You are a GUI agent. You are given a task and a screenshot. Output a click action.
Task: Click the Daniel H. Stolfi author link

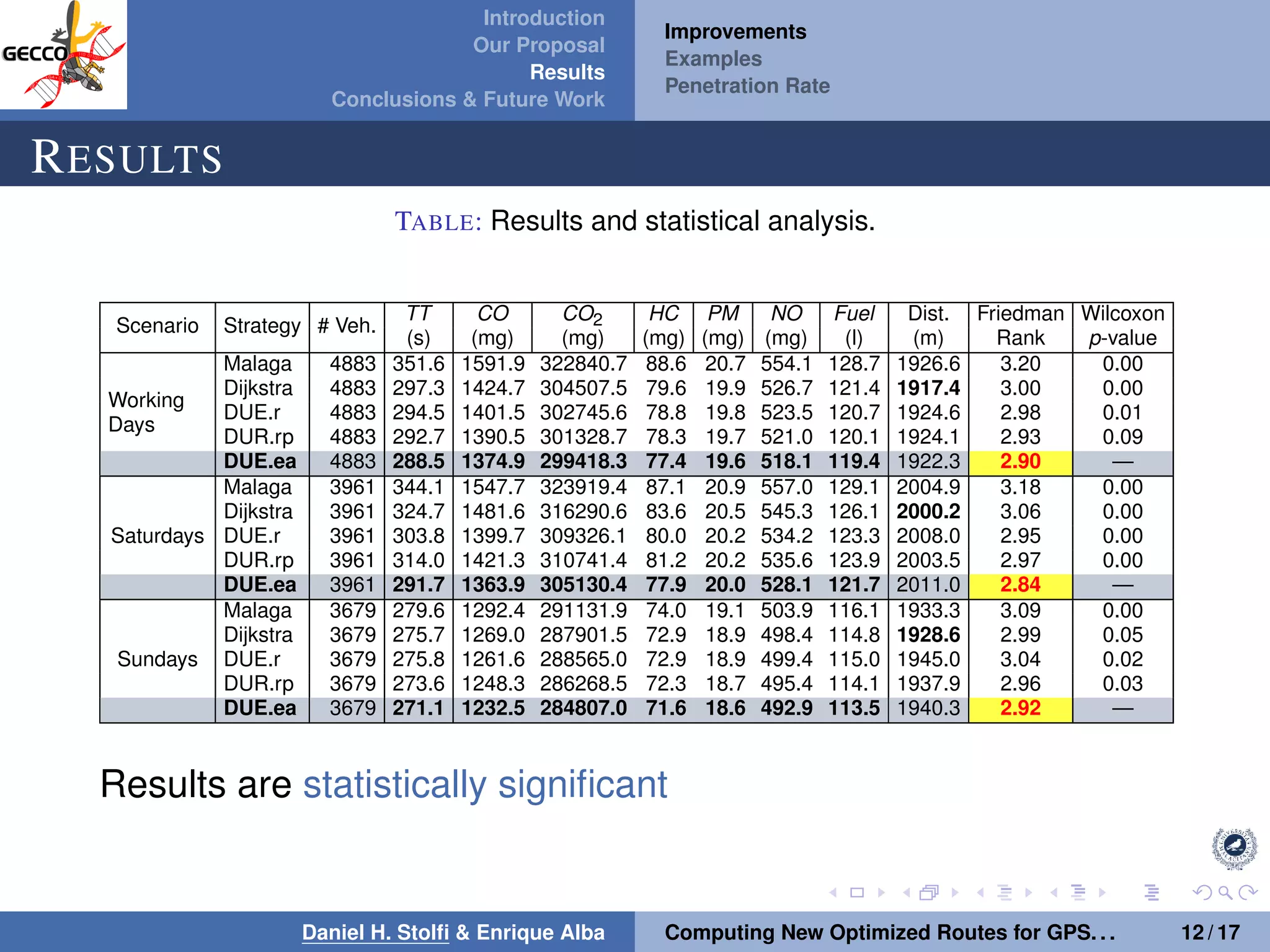375,932
